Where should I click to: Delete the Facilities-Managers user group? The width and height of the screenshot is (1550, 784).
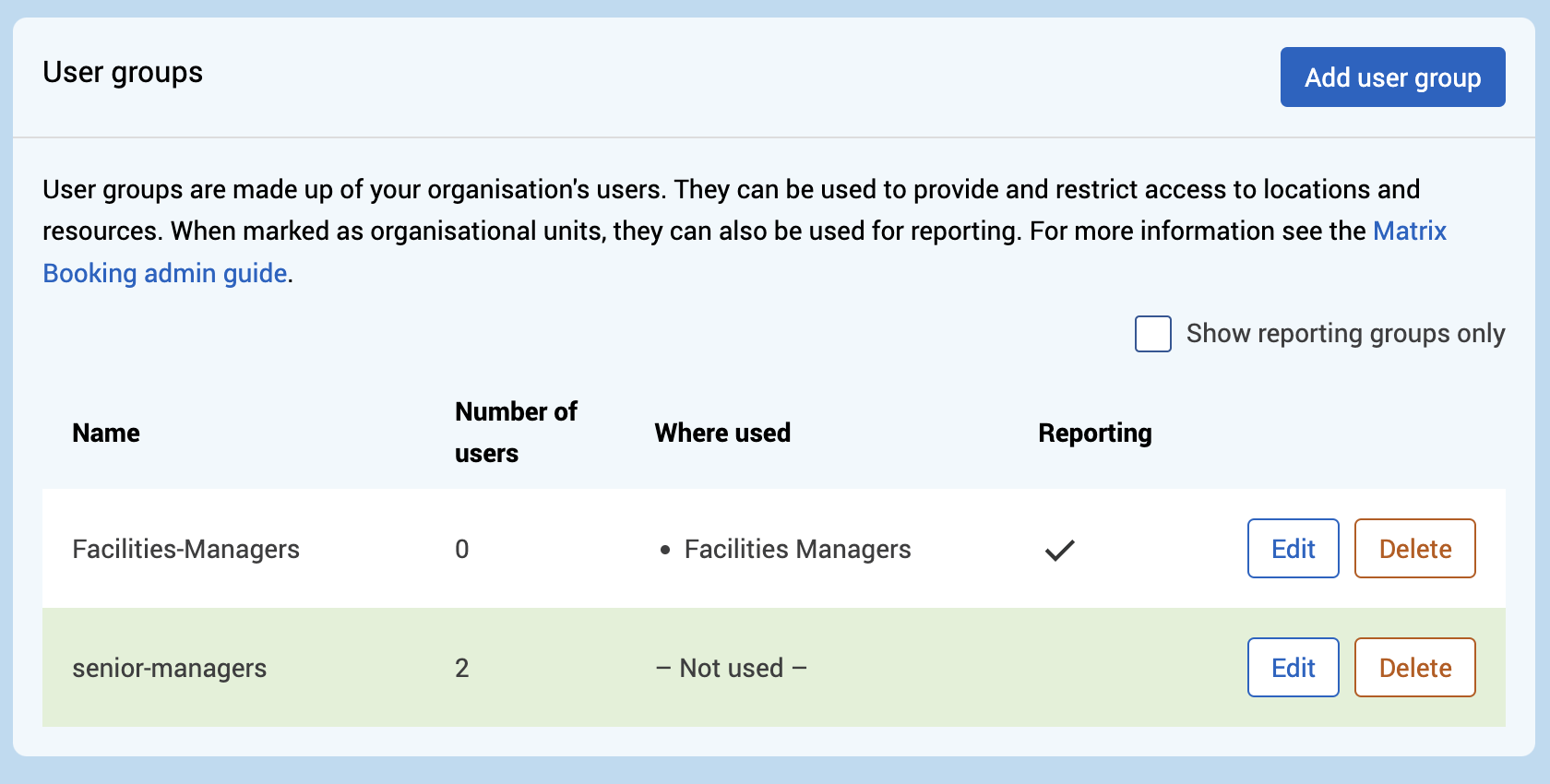(1414, 549)
